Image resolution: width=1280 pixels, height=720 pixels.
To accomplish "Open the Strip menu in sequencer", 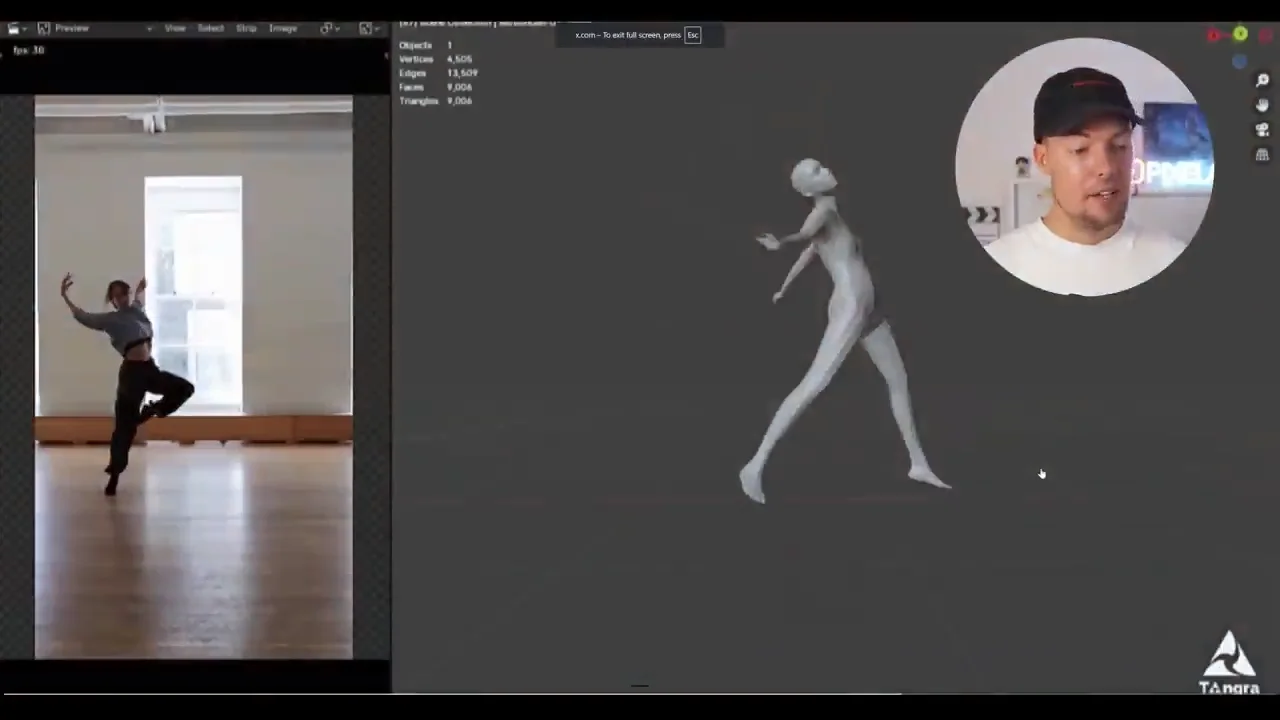I will [246, 28].
